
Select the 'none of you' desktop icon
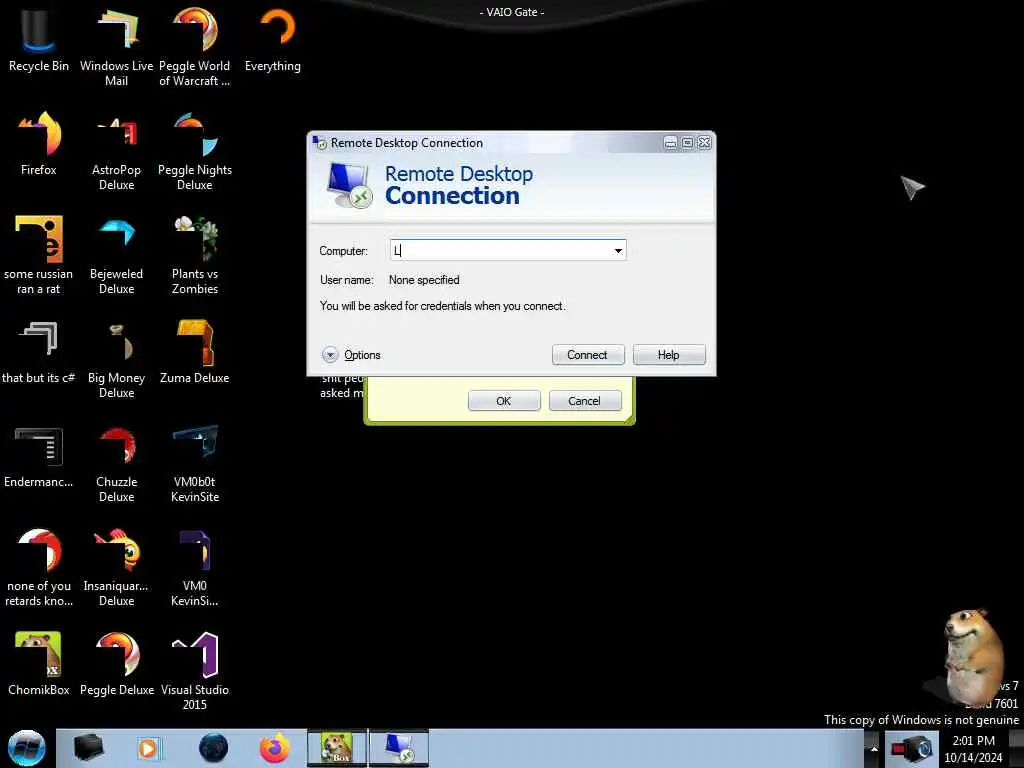coord(38,568)
